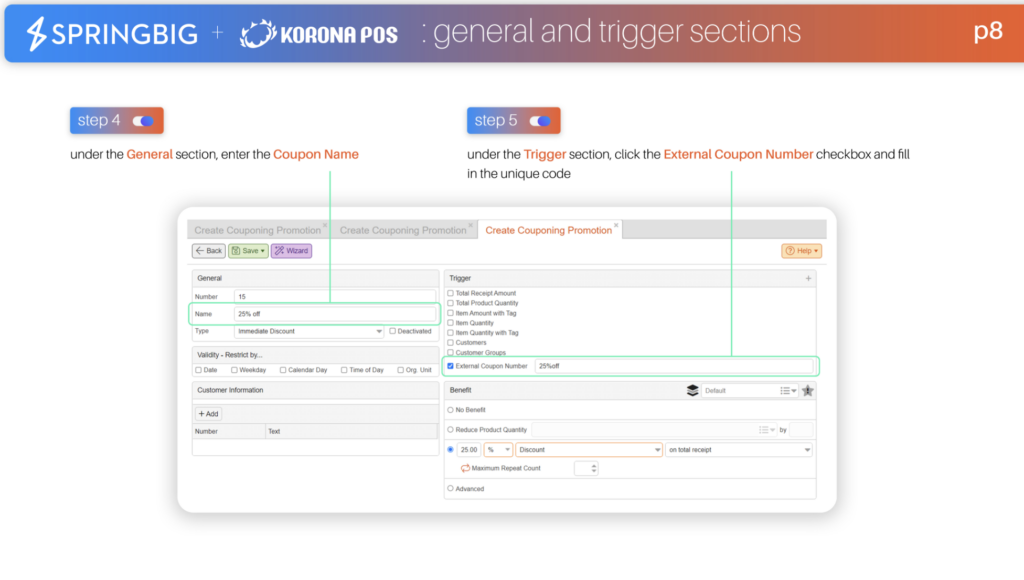Check Total Product Quantity trigger
The height and width of the screenshot is (580, 1024).
point(450,303)
